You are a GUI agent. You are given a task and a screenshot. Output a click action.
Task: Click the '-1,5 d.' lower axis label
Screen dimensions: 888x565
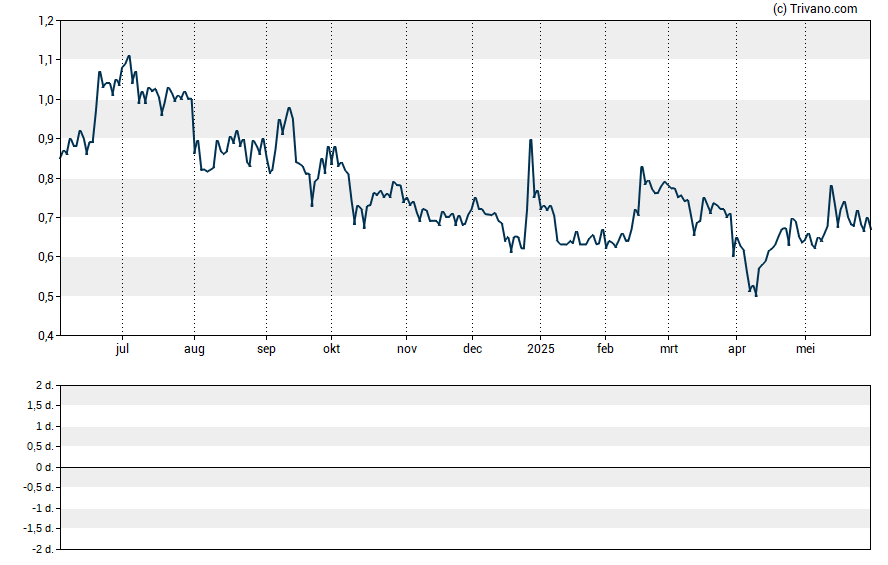click(x=39, y=528)
